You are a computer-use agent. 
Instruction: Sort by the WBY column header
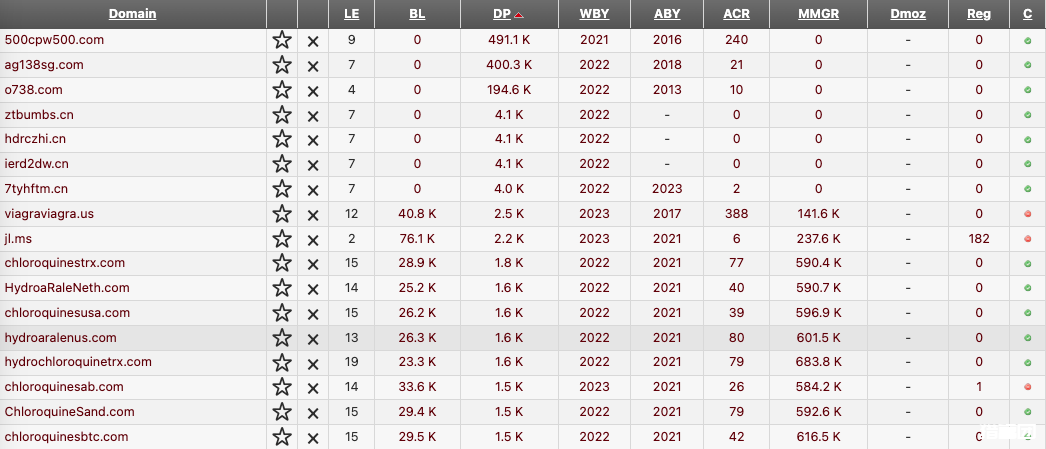[594, 14]
